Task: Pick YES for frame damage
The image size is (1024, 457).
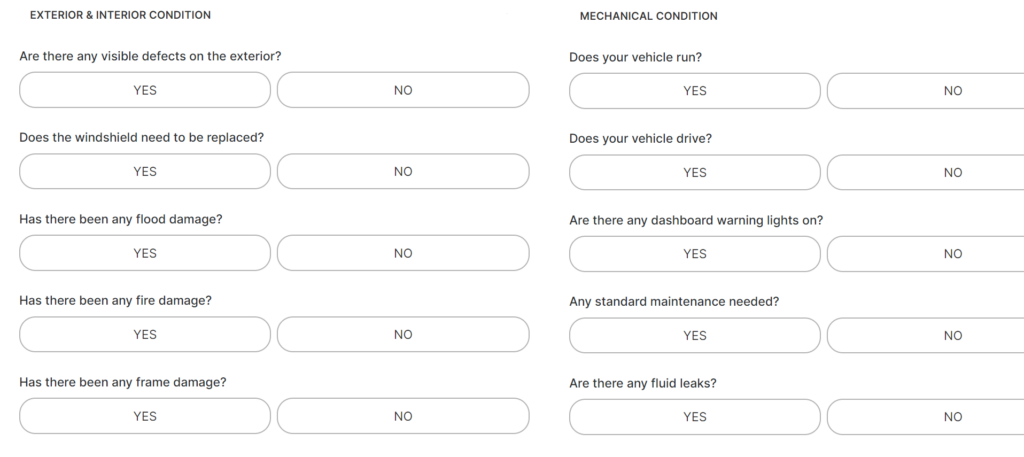Action: coord(145,416)
